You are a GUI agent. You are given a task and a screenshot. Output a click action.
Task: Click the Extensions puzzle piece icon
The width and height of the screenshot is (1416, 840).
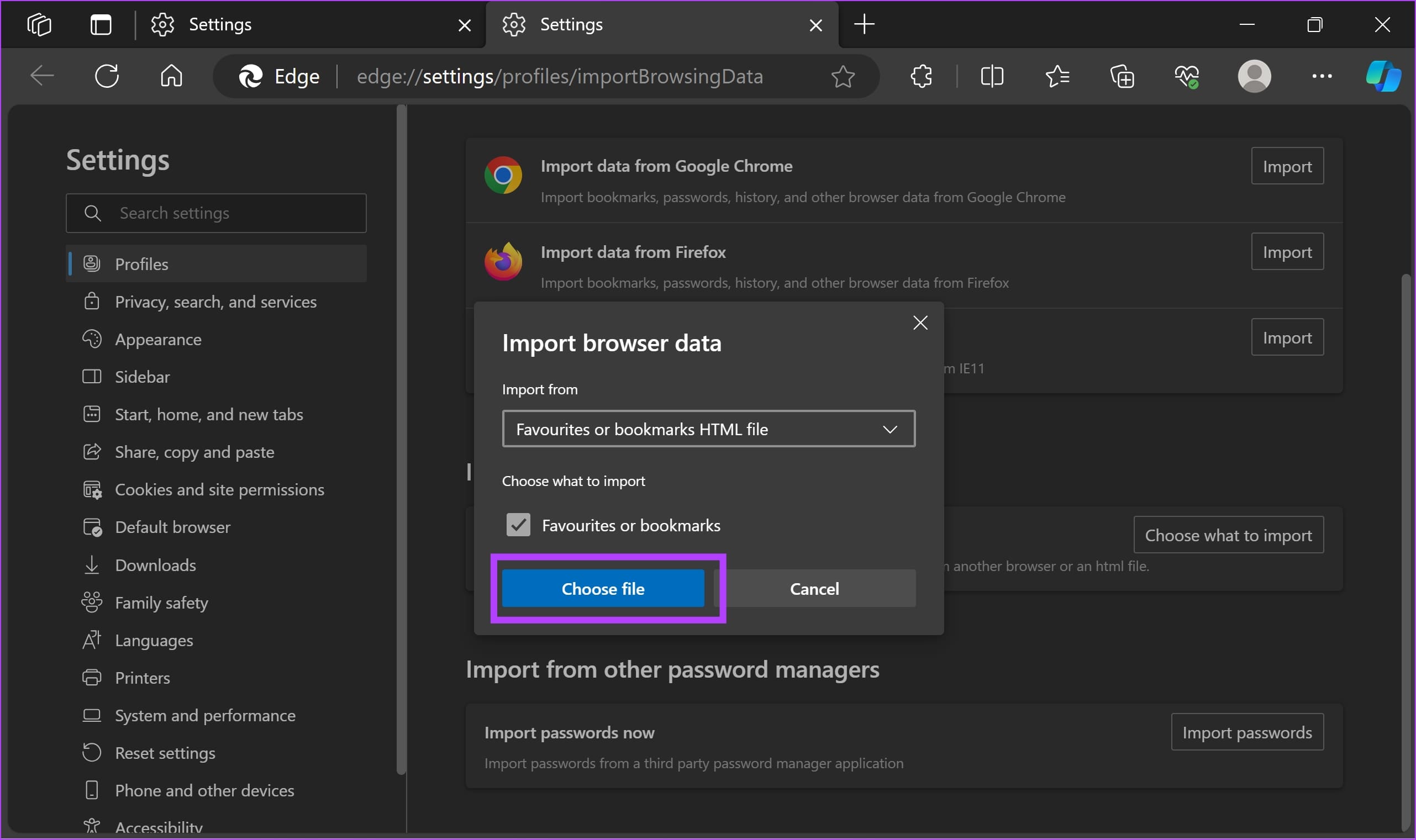pyautogui.click(x=921, y=75)
